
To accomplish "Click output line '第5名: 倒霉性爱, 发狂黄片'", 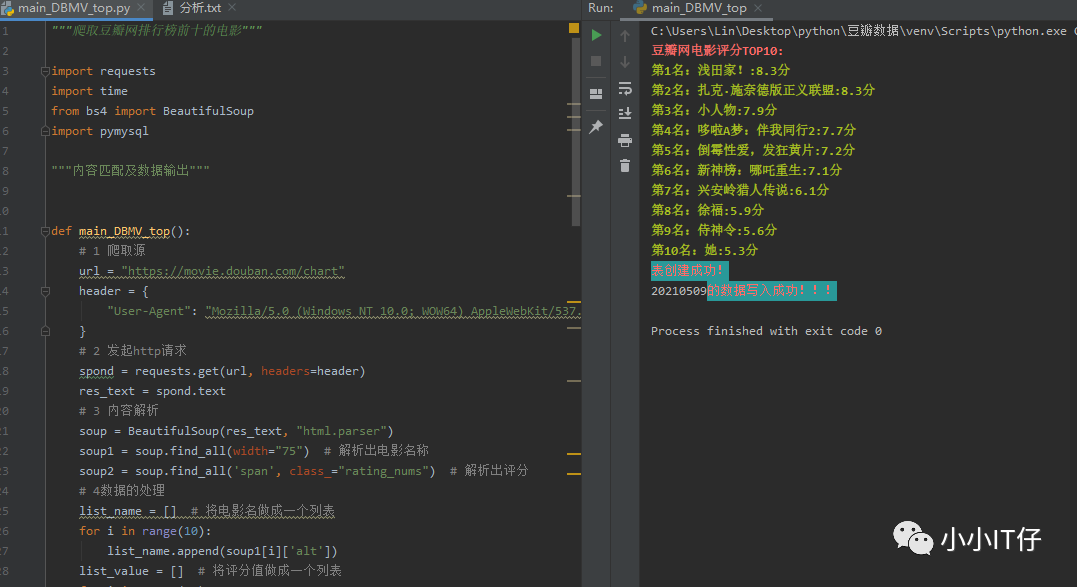I will click(x=753, y=150).
